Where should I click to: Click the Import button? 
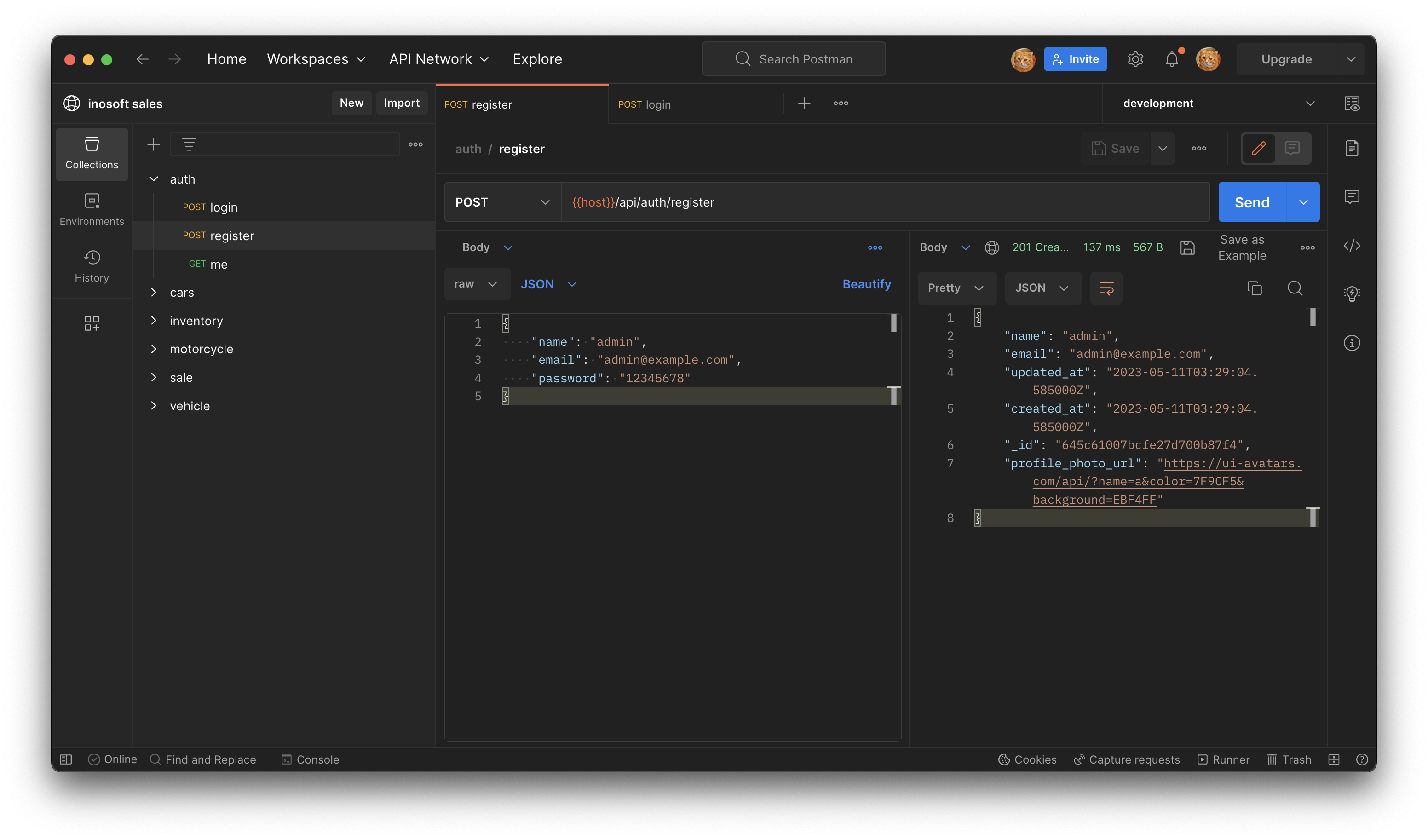pos(402,103)
